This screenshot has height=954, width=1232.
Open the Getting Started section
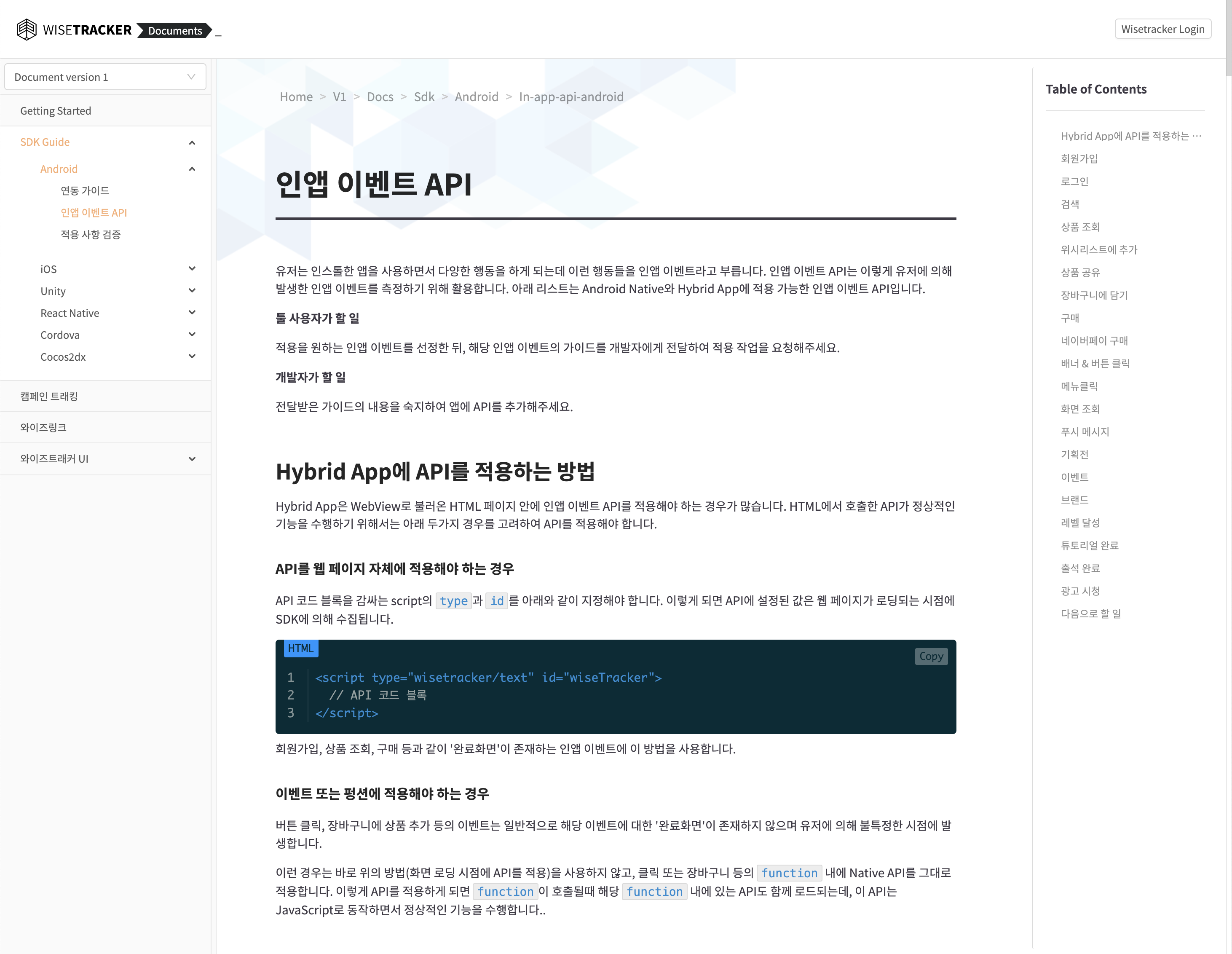(x=55, y=110)
